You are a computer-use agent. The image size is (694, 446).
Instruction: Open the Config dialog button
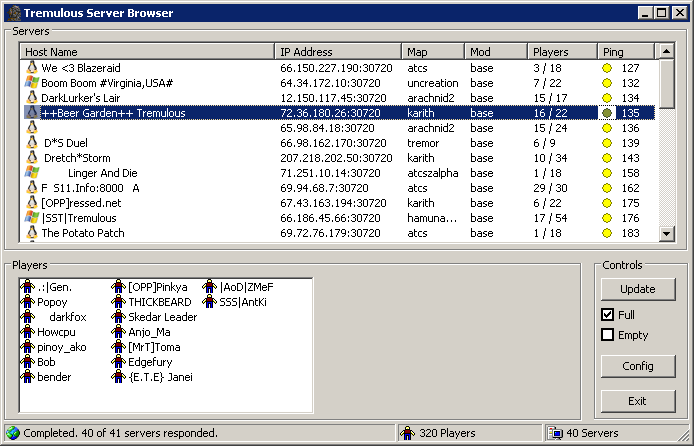[638, 366]
